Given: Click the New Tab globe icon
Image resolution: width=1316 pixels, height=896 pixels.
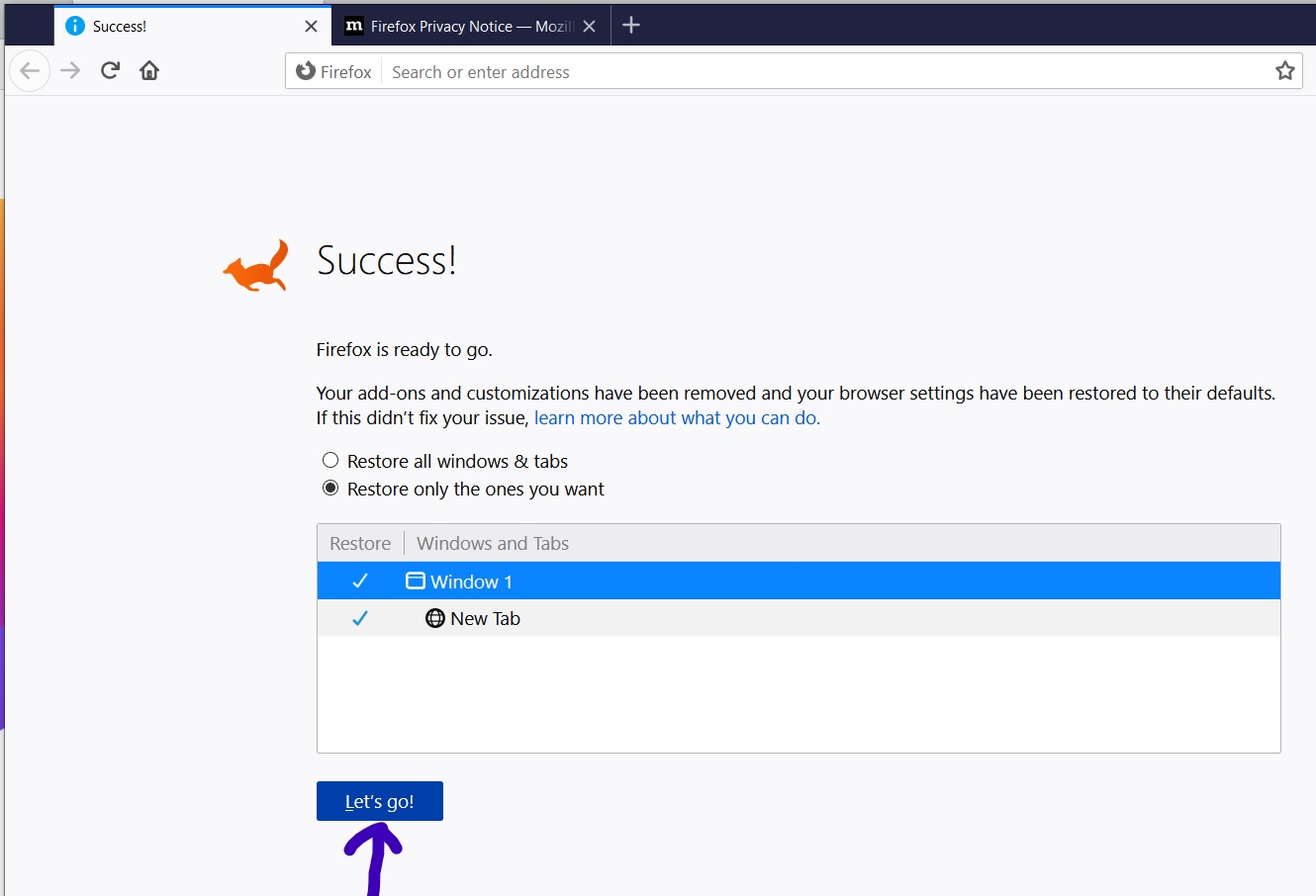Looking at the screenshot, I should 435,619.
